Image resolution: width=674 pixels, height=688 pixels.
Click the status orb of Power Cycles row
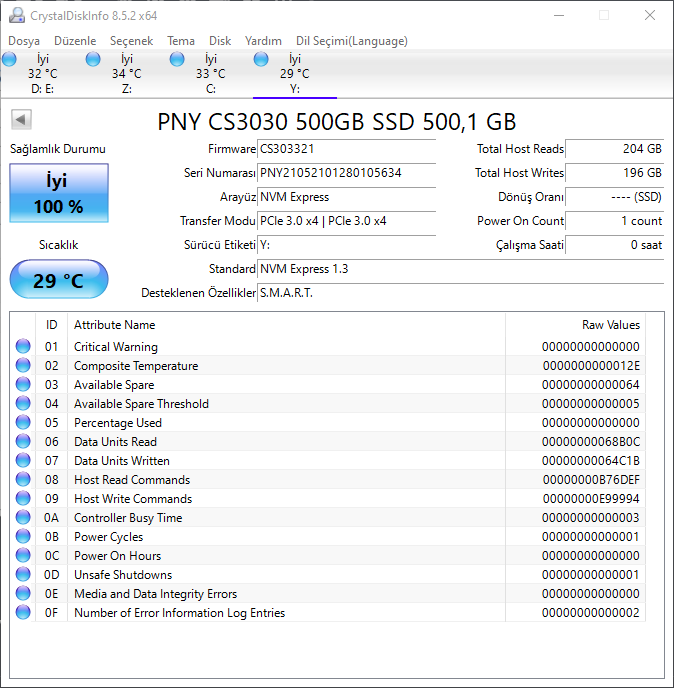pos(23,536)
